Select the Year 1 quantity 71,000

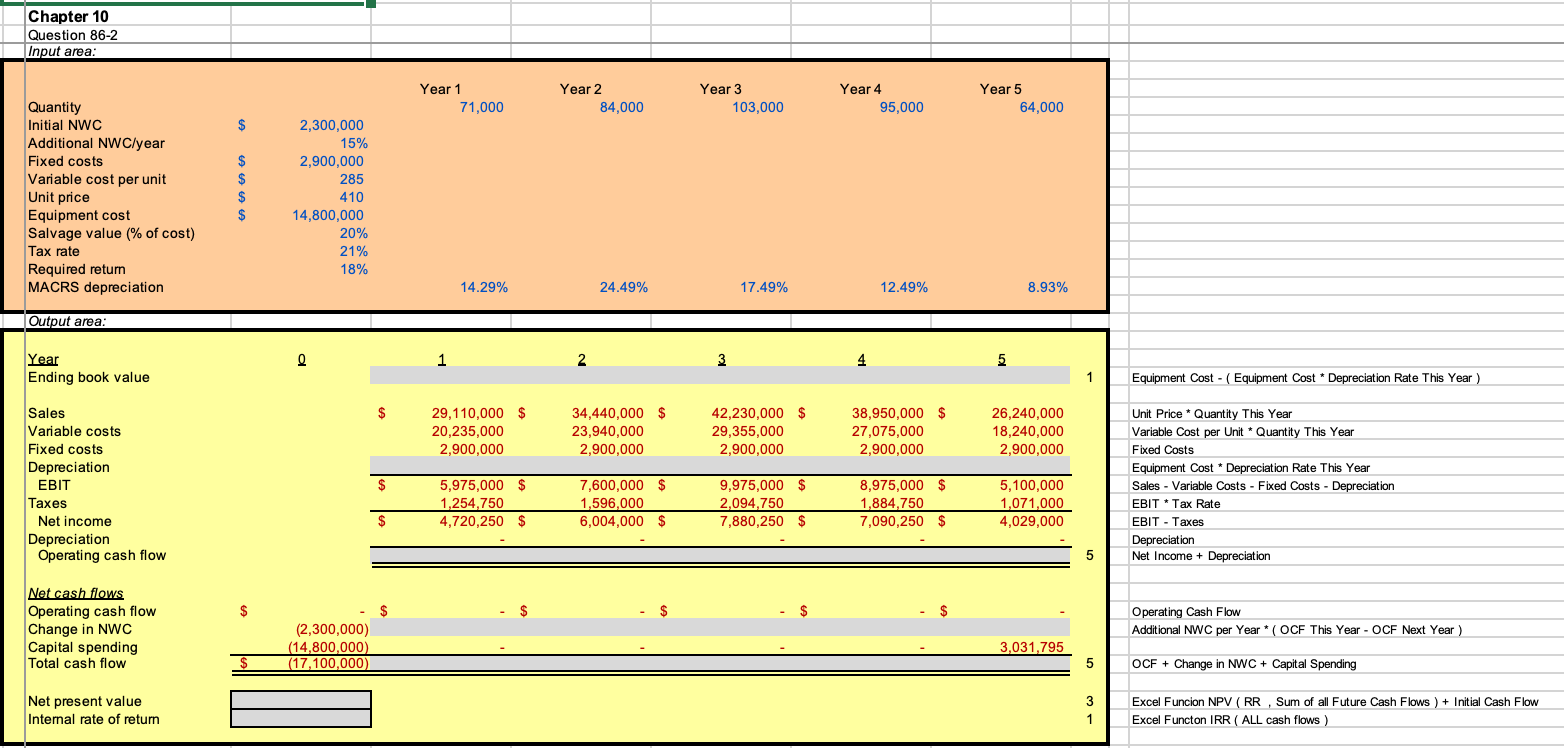click(x=480, y=107)
